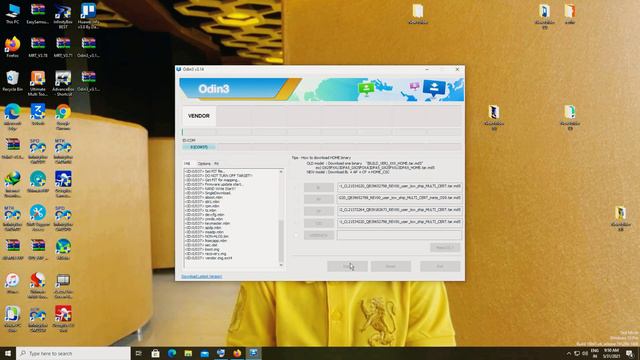
Task: Switch to the Pit tab
Action: [x=216, y=164]
